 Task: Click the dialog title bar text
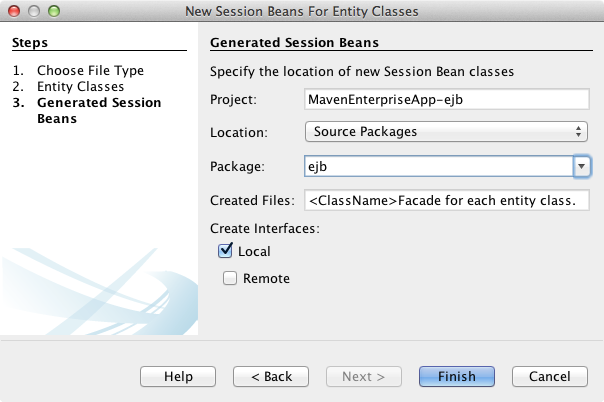(302, 11)
